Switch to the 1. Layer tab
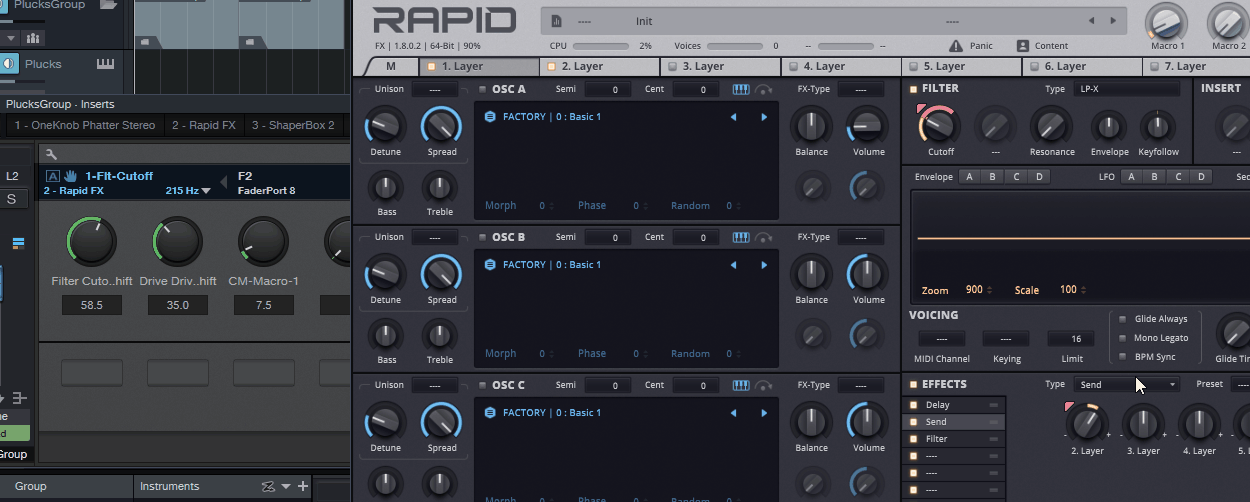The height and width of the screenshot is (502, 1250). [x=481, y=66]
